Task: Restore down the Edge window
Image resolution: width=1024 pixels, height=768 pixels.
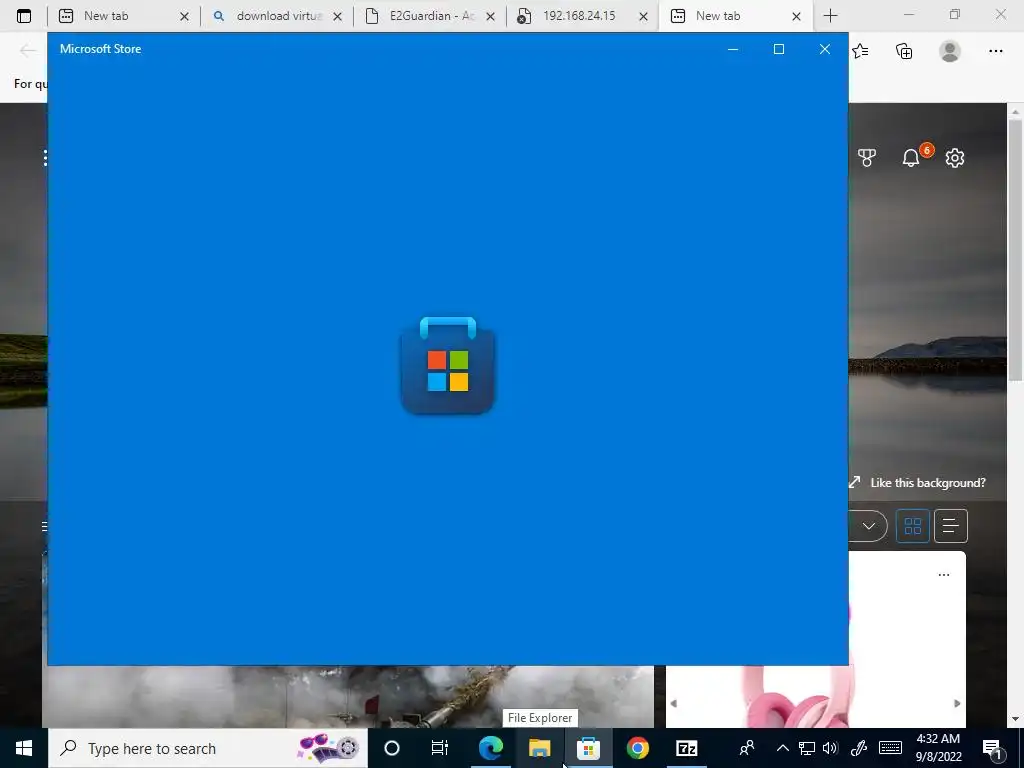Action: 955,15
